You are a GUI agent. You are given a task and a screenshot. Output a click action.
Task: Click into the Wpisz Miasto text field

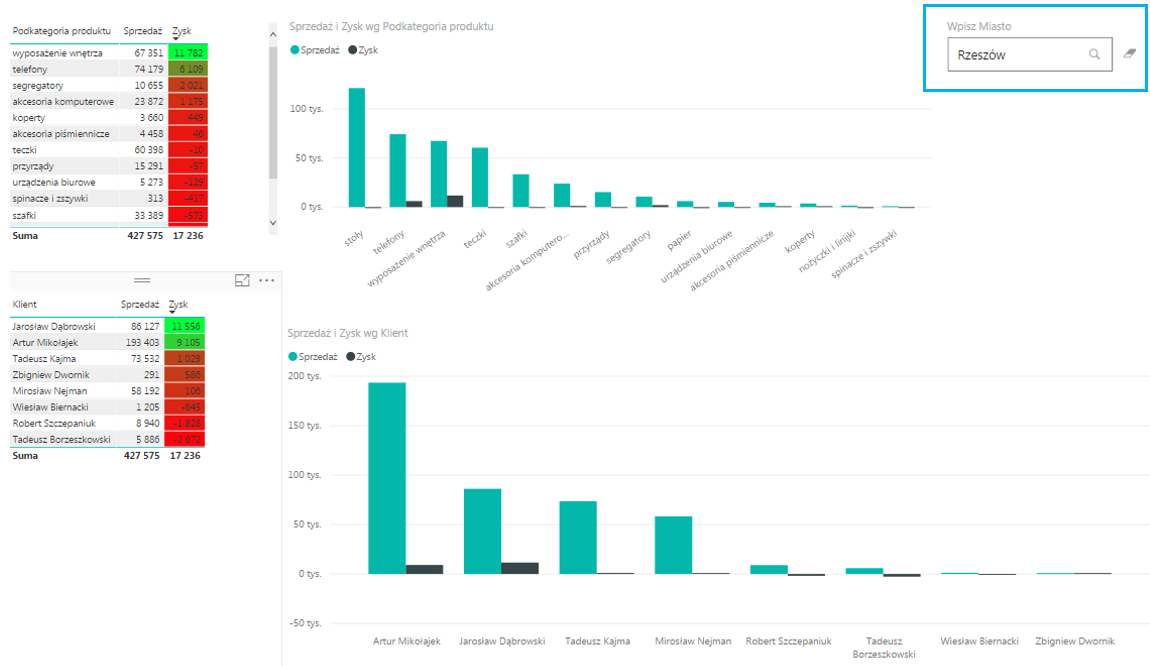click(x=1015, y=55)
